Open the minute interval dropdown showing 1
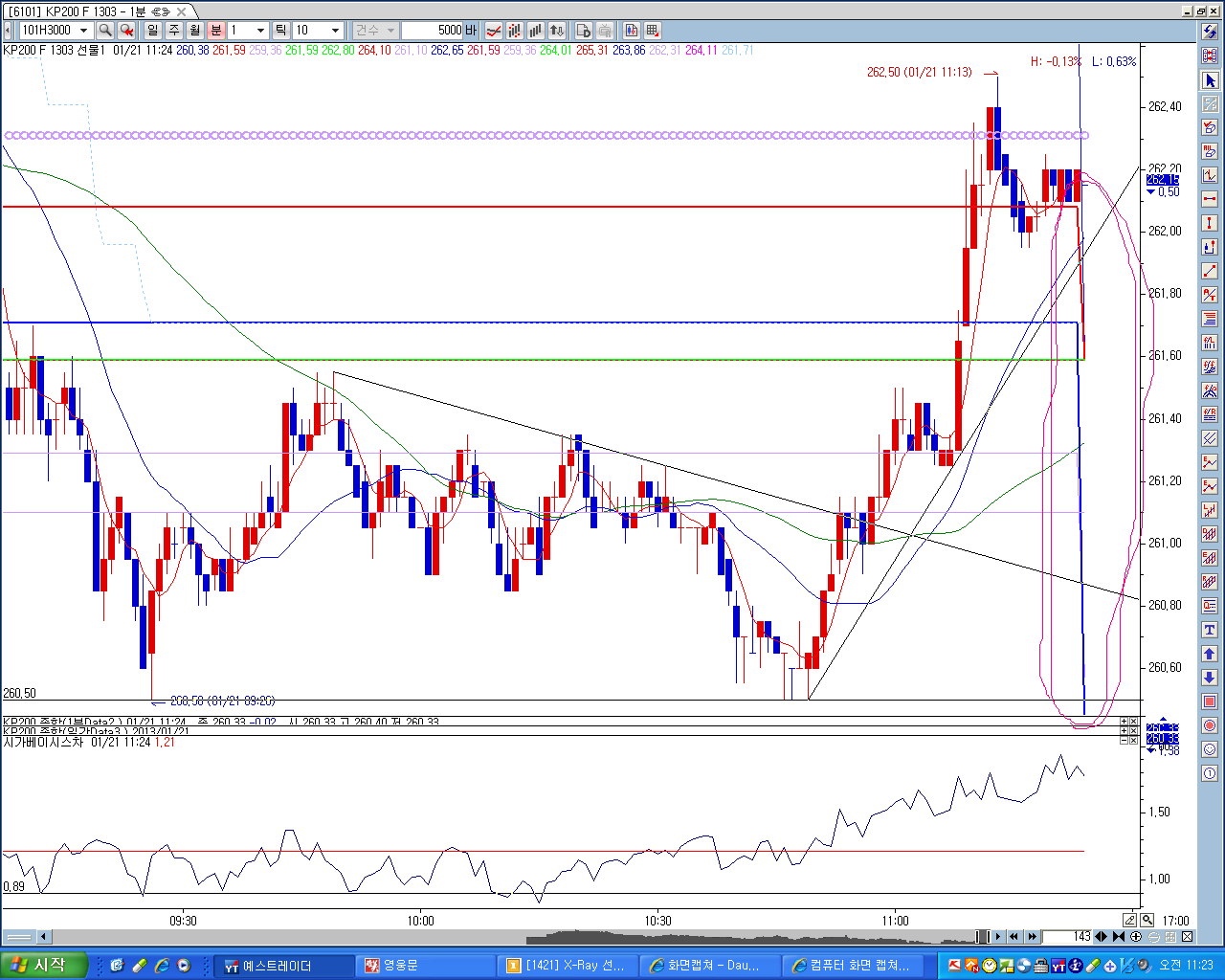1225x980 pixels. coord(260,31)
